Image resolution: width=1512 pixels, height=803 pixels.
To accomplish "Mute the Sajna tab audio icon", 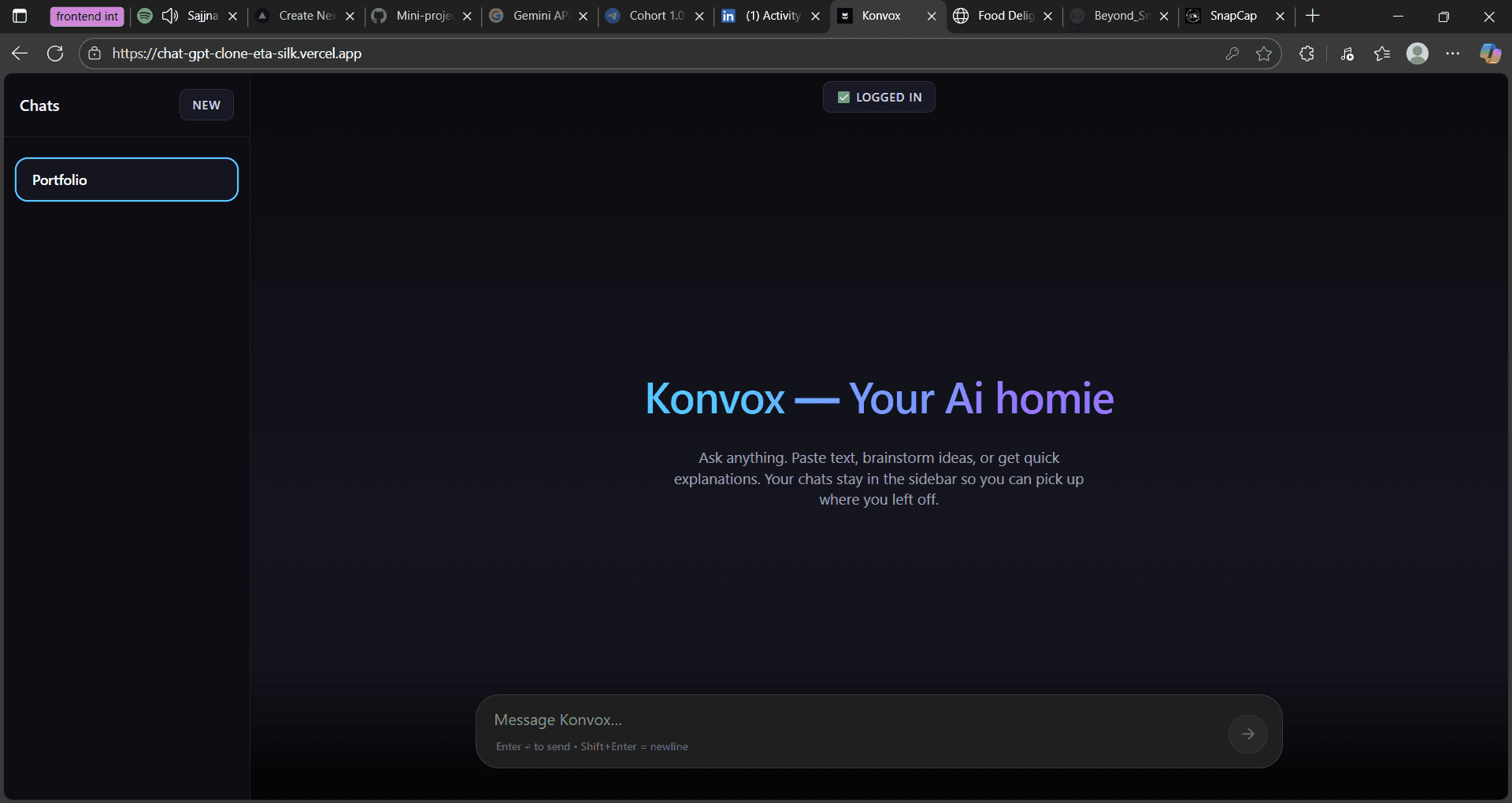I will coord(170,16).
